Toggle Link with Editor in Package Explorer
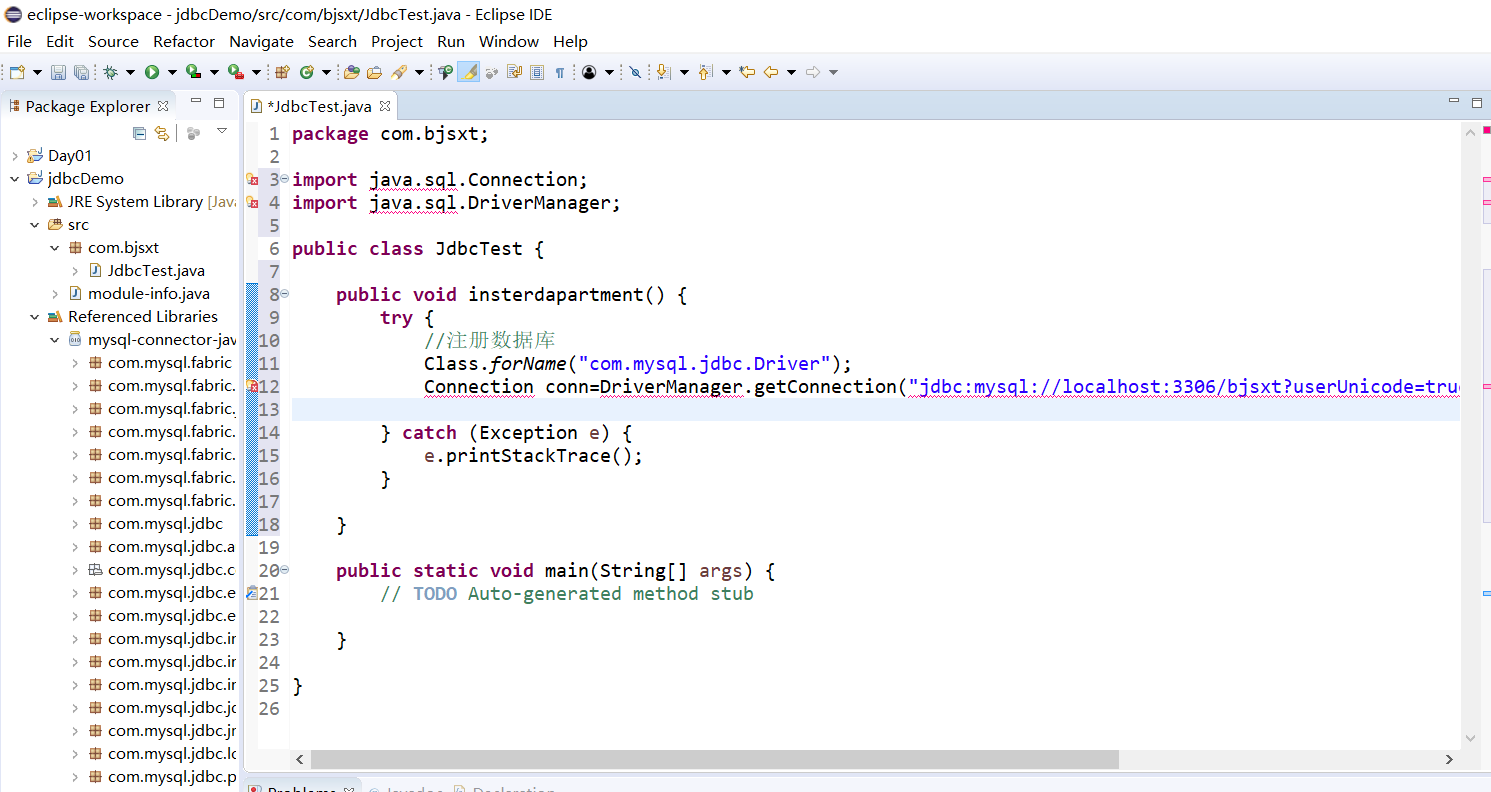Screen dimensions: 1491x792 click(x=161, y=133)
